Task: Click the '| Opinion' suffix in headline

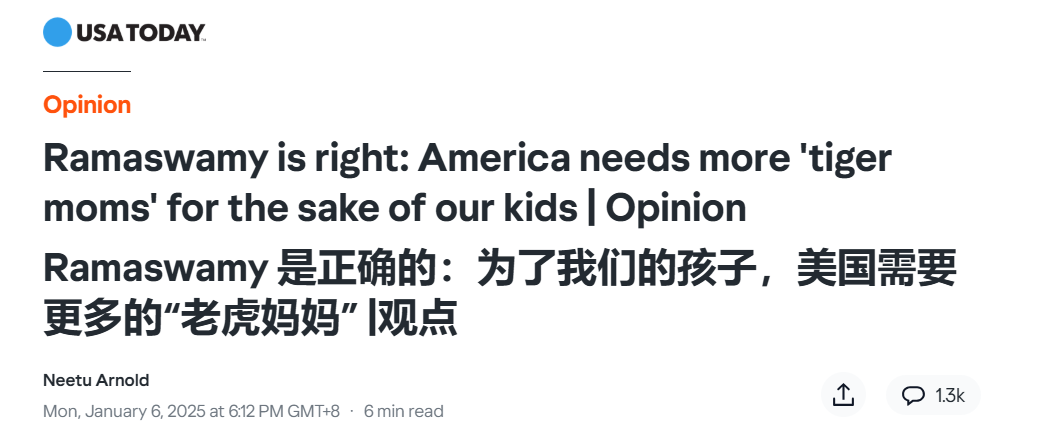Action: [x=667, y=209]
